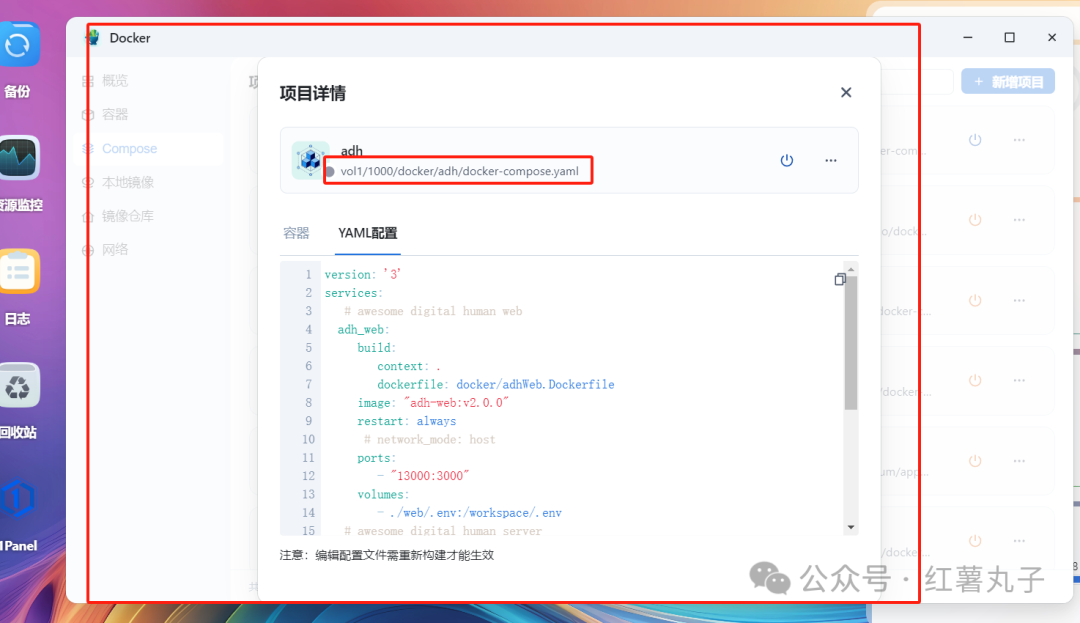
Task: Click the YAML editor scrollbar thumb
Action: pyautogui.click(x=851, y=343)
